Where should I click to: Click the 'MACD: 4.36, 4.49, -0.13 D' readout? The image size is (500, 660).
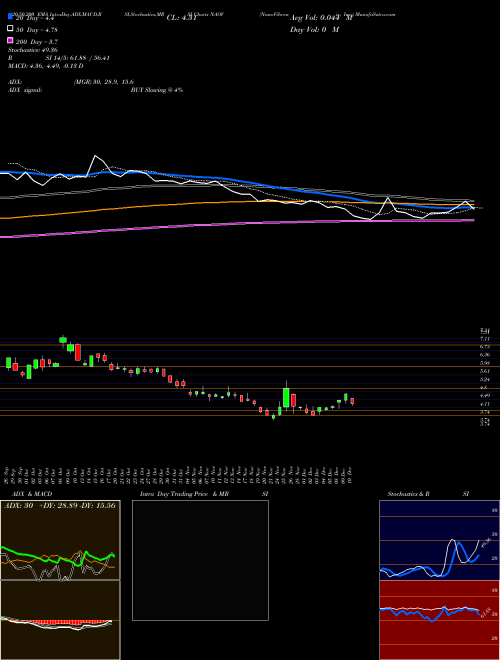coord(45,66)
